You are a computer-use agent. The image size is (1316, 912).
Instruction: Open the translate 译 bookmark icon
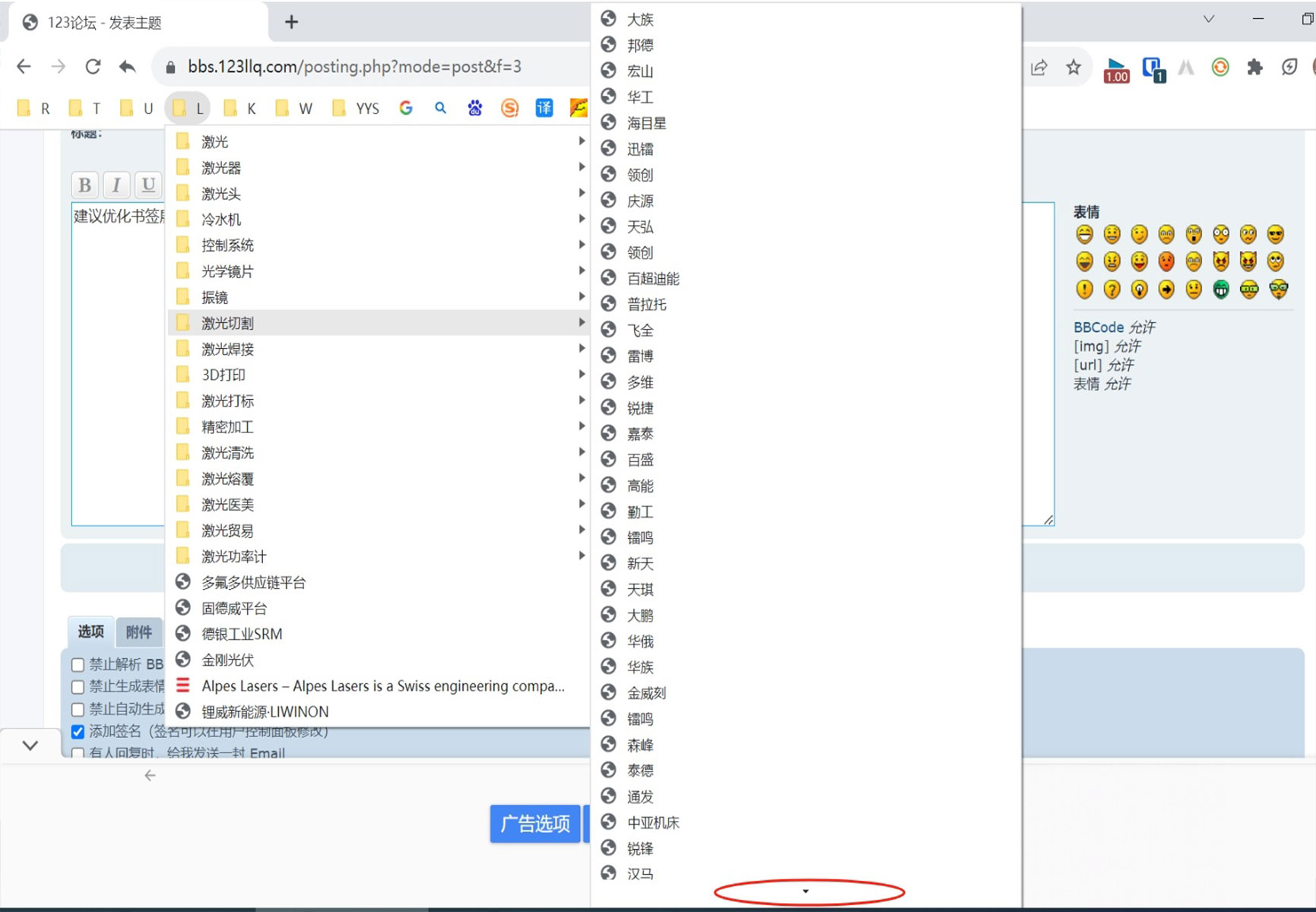tap(544, 108)
